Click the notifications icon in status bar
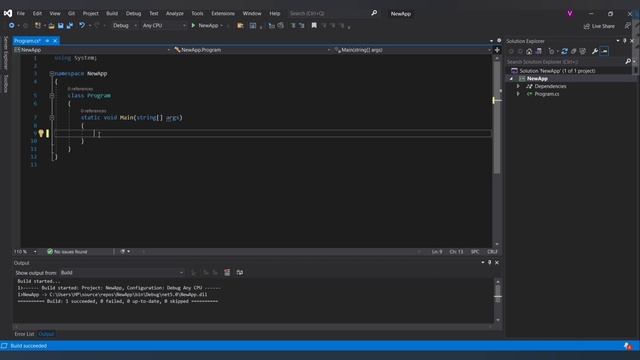 [x=628, y=346]
